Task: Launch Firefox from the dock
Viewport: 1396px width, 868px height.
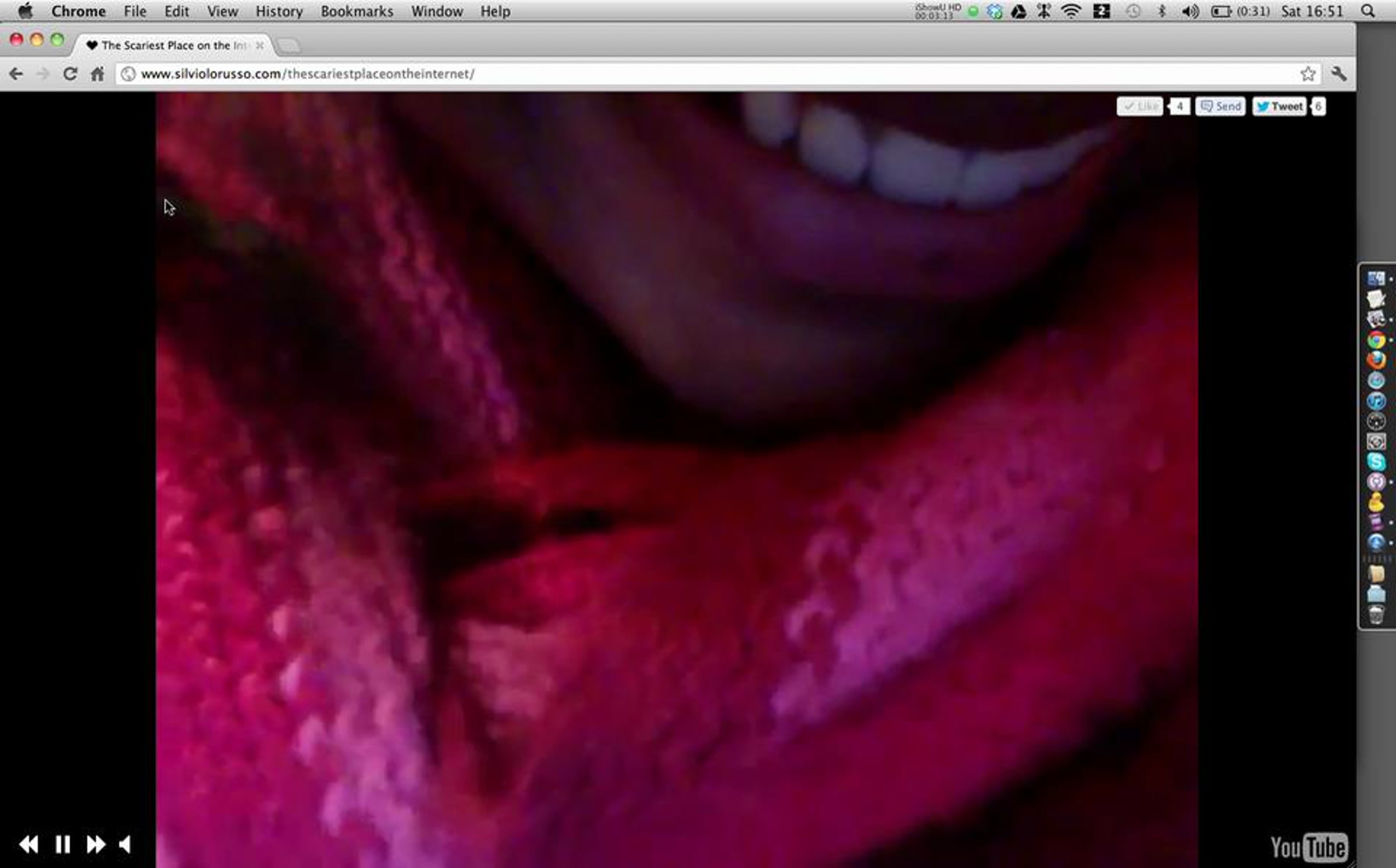Action: coord(1376,360)
